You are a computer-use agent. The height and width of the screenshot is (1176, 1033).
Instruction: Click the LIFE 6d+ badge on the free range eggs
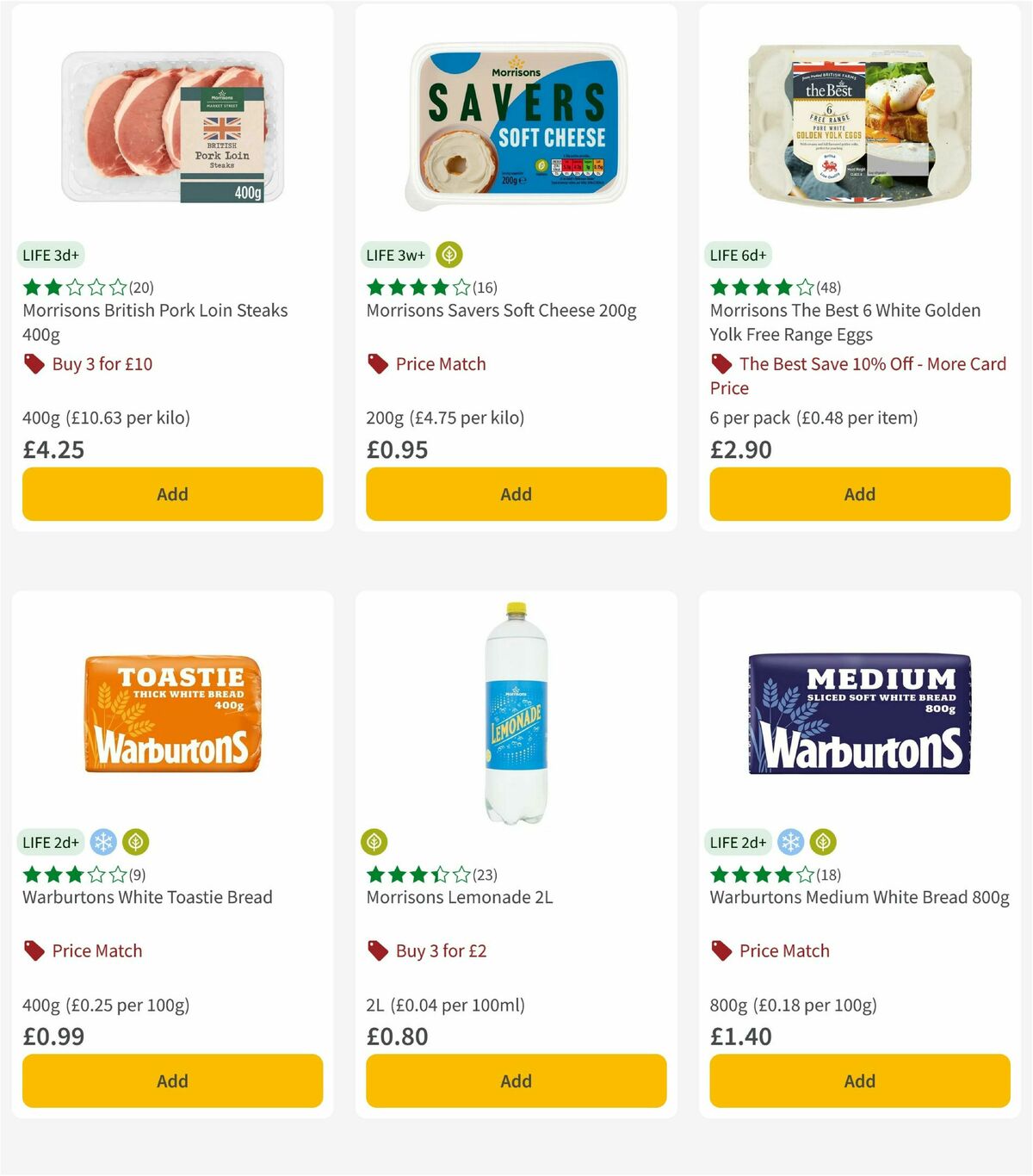pos(737,255)
